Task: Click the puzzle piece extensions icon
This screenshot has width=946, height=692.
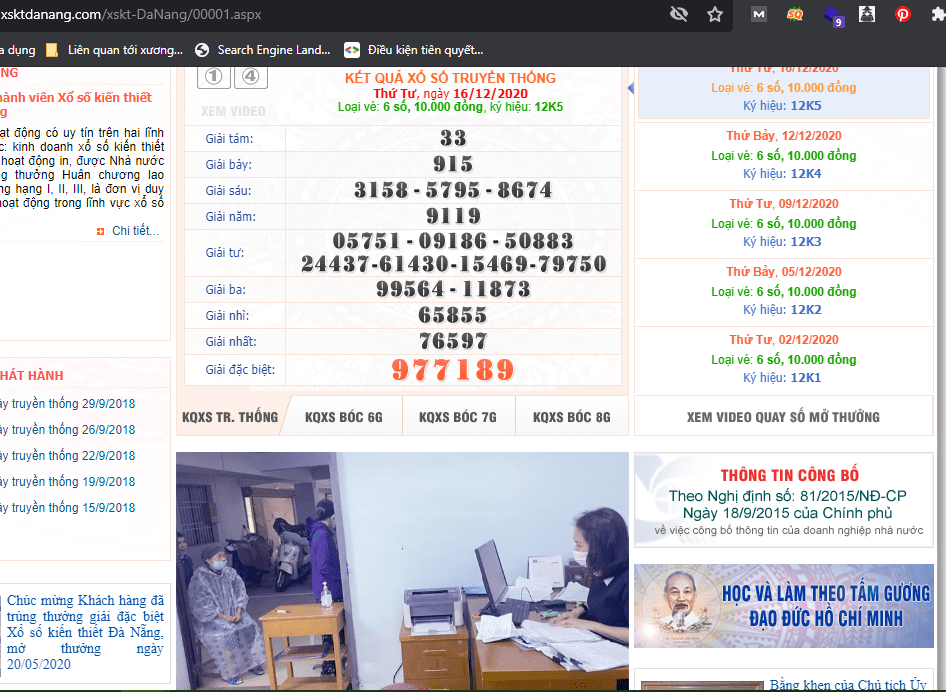Action: click(x=934, y=15)
